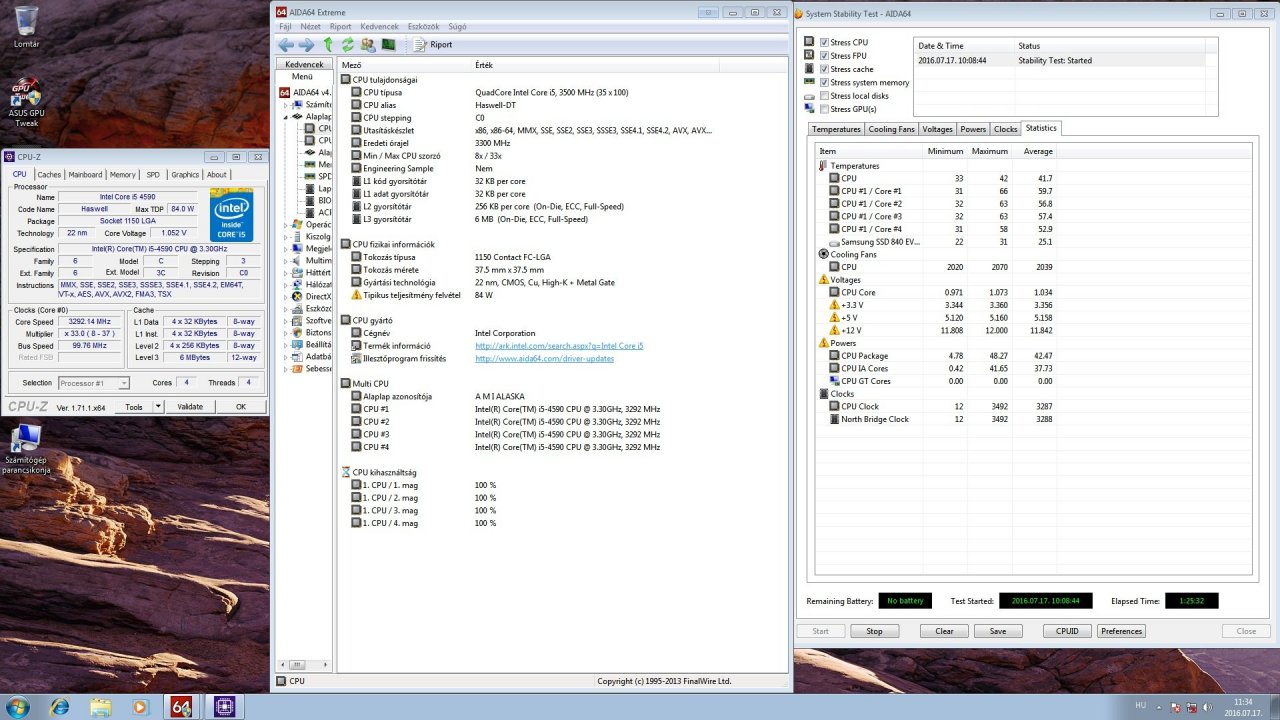Open the Caches tab in CPU-Z

click(x=49, y=174)
